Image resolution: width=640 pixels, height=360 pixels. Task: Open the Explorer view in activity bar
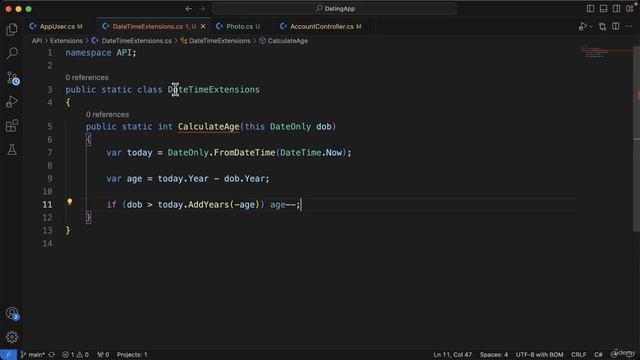point(12,29)
